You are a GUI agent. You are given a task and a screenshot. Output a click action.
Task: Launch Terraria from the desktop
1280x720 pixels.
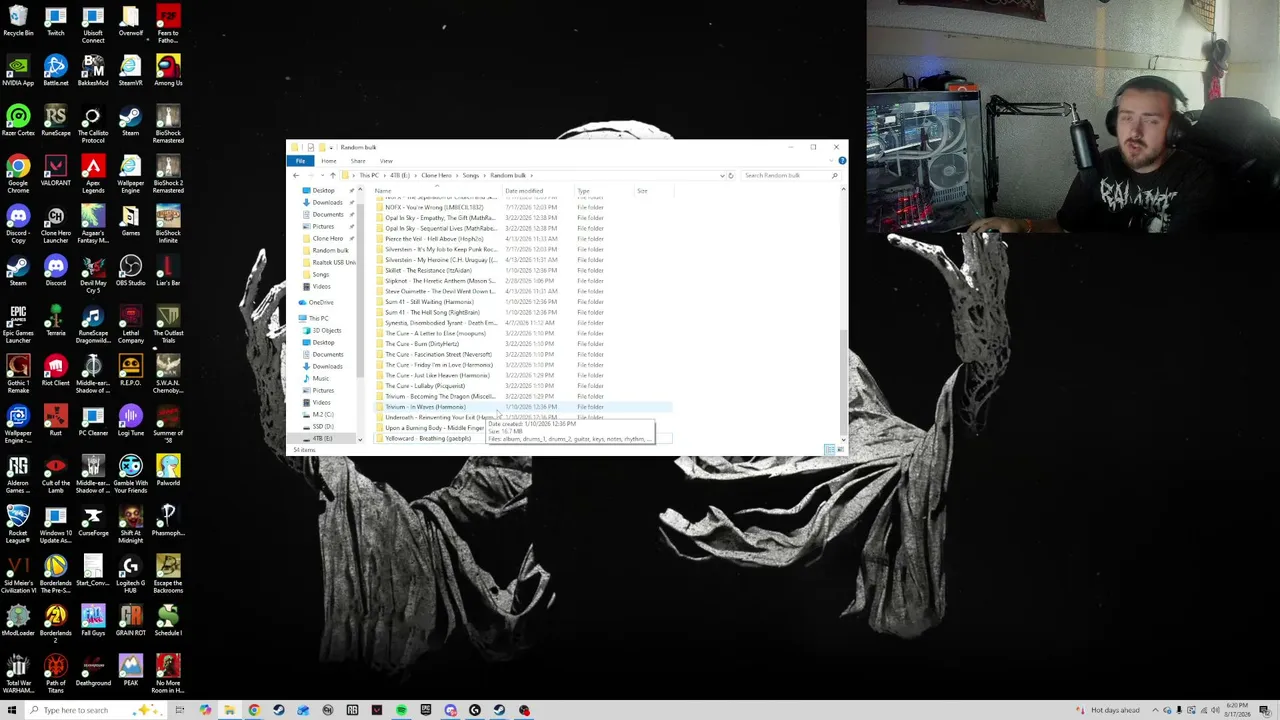[x=56, y=321]
